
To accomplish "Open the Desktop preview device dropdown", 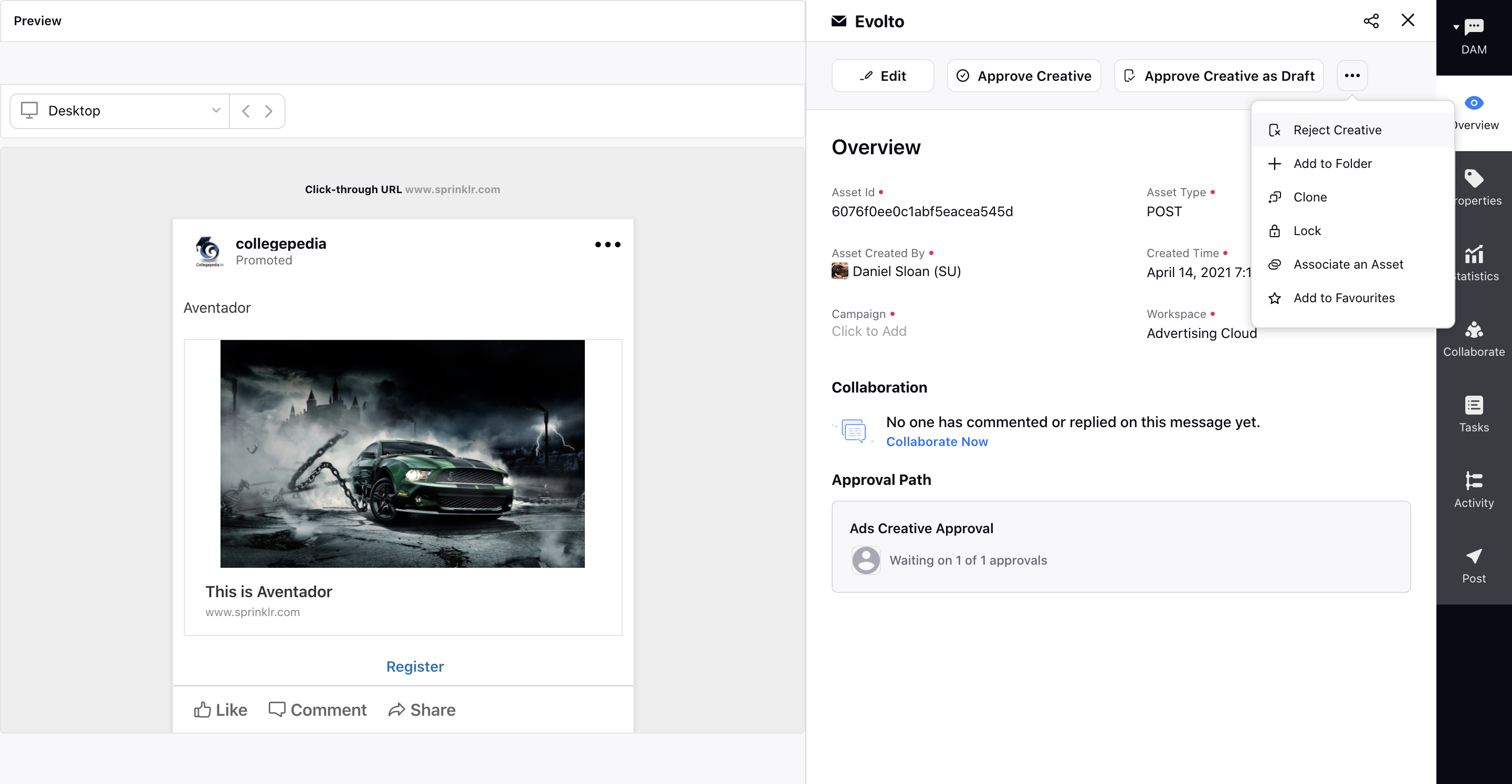I will click(120, 111).
